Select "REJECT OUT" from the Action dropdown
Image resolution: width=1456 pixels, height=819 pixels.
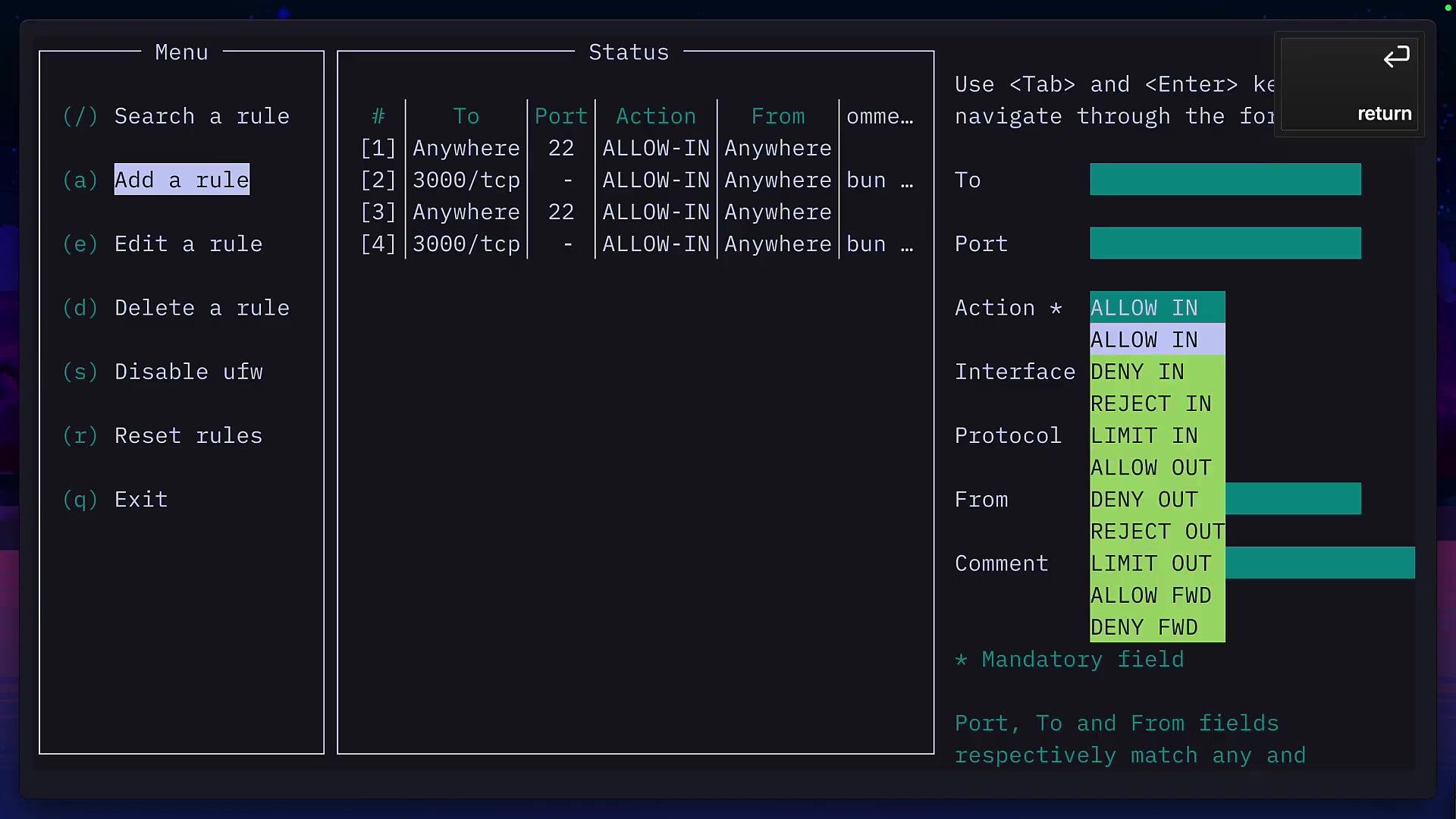tap(1157, 531)
